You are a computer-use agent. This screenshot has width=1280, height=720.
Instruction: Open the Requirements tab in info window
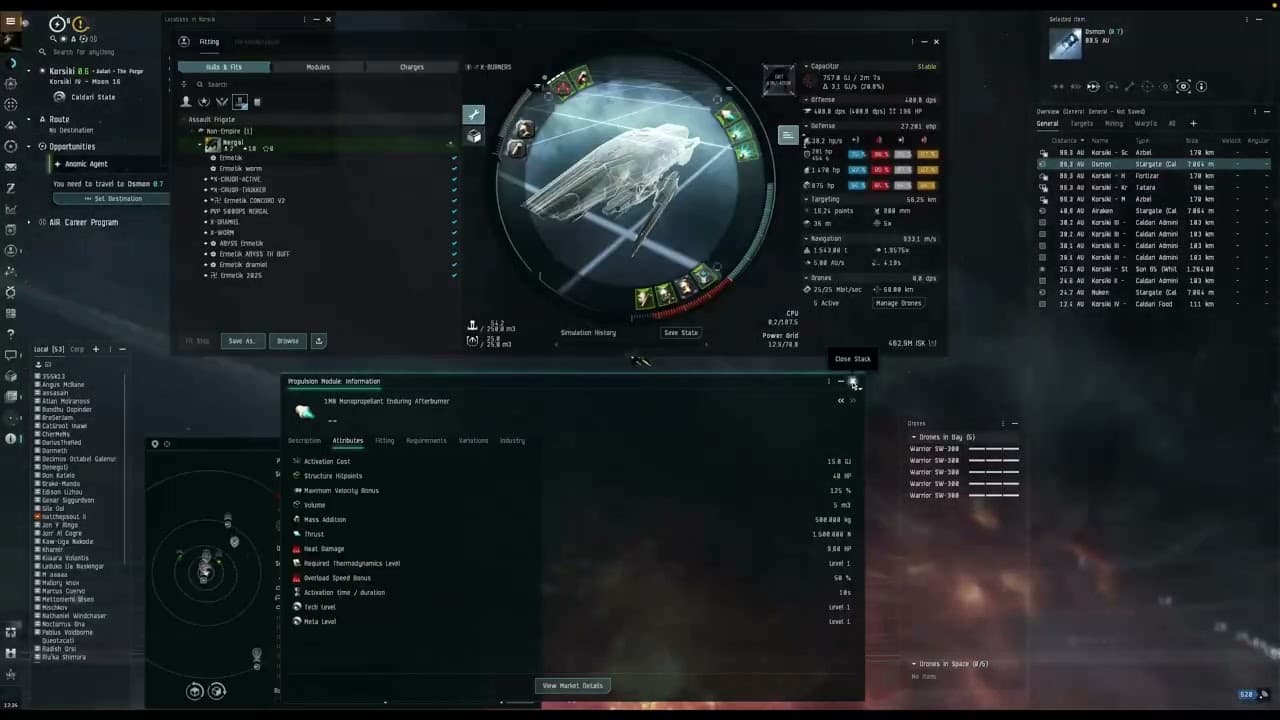click(x=426, y=441)
